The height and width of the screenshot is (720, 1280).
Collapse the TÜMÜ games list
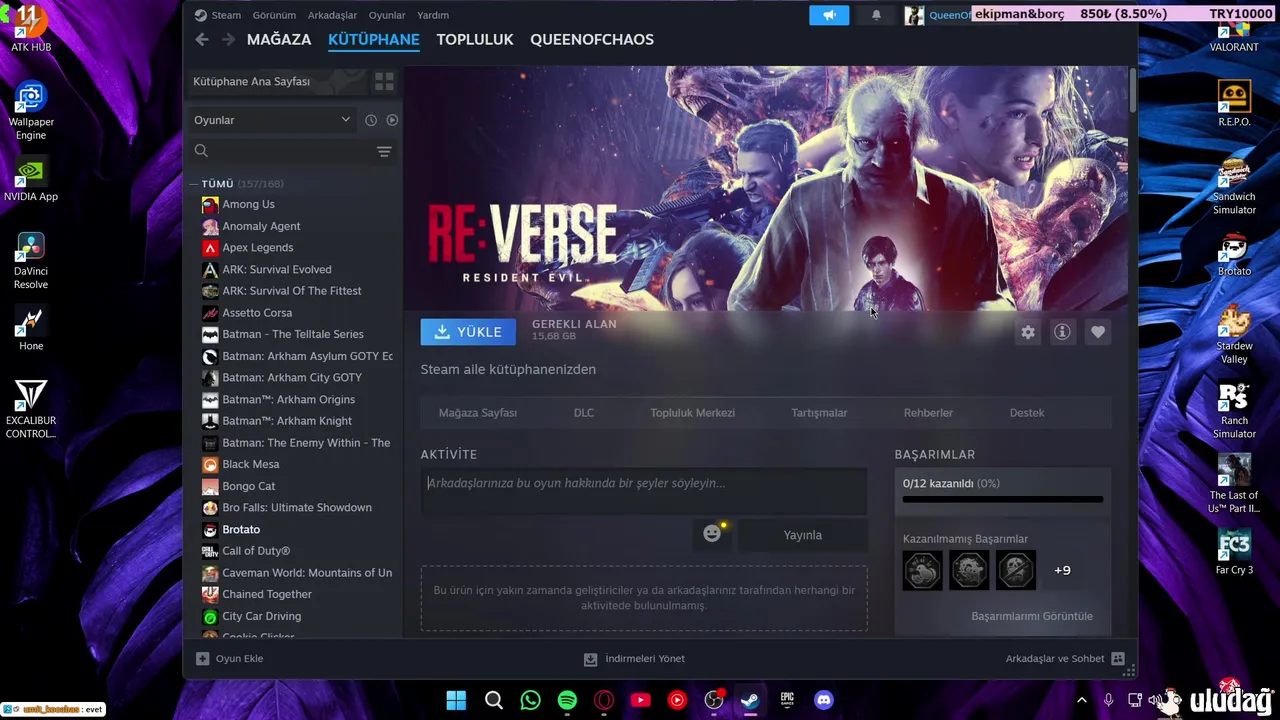(194, 184)
